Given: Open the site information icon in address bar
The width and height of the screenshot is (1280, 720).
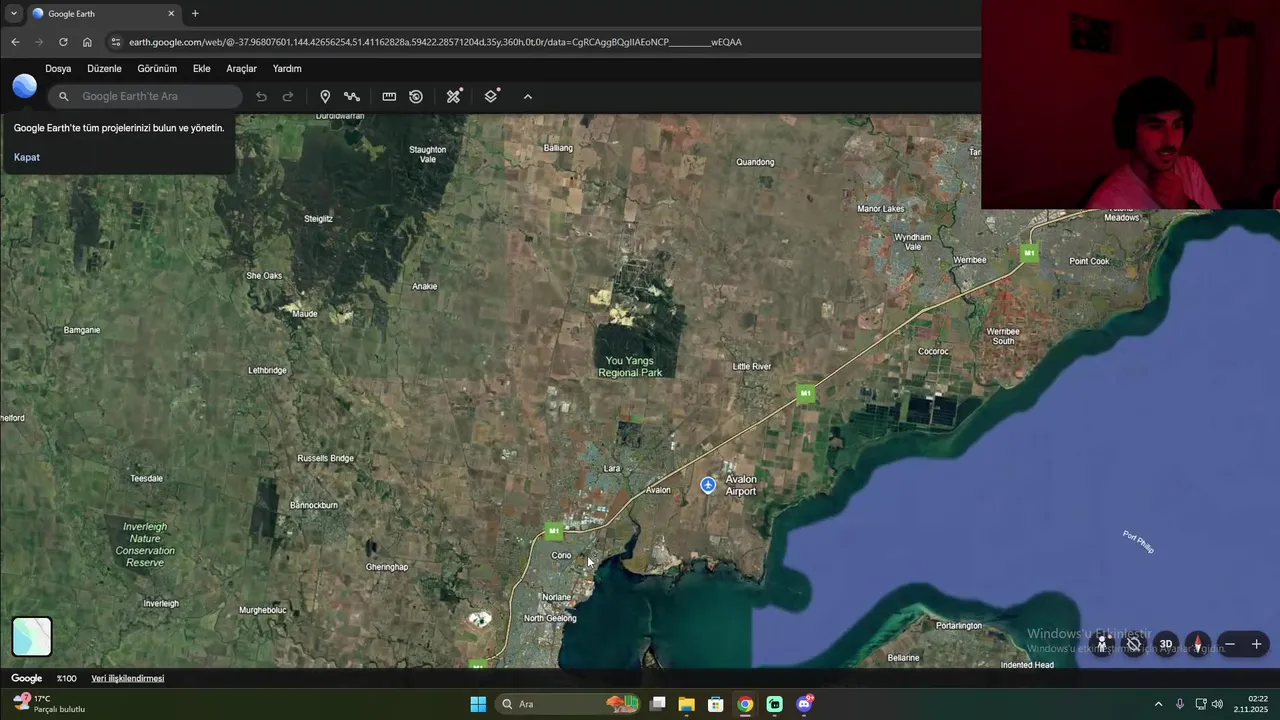Looking at the screenshot, I should pyautogui.click(x=115, y=42).
